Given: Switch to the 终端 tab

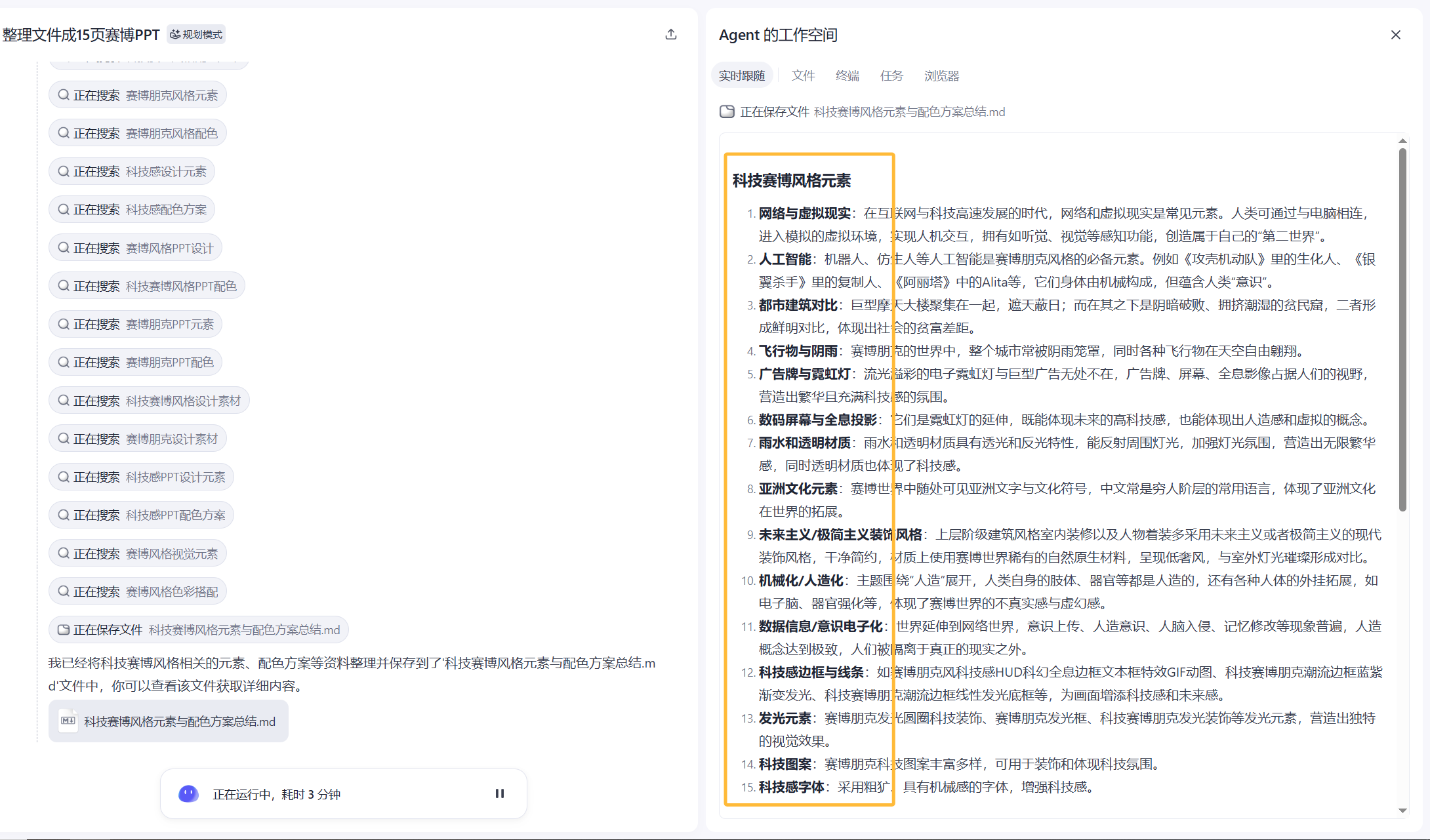Looking at the screenshot, I should tap(847, 76).
